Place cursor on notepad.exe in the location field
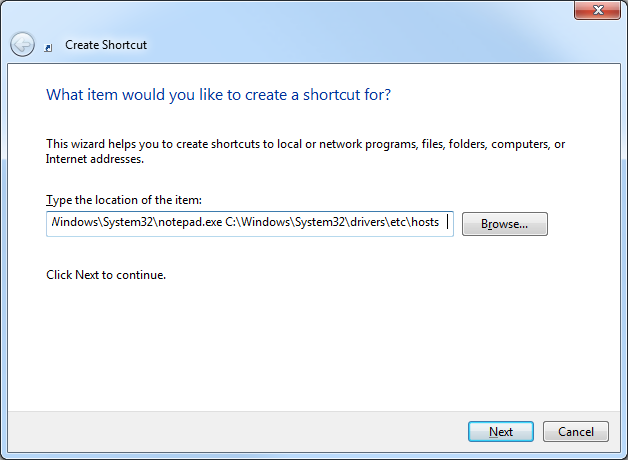Image resolution: width=628 pixels, height=460 pixels. pyautogui.click(x=190, y=222)
